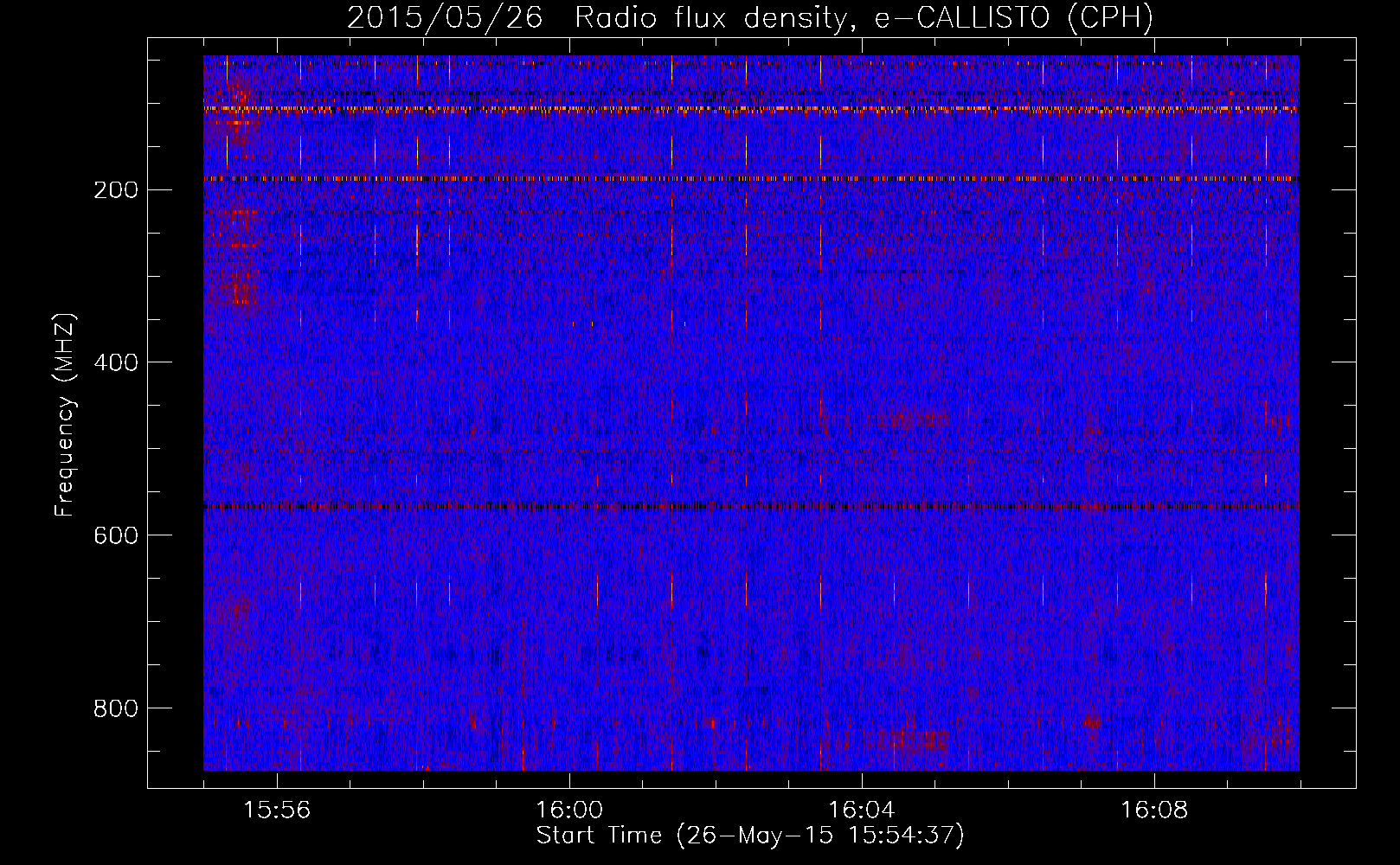Image resolution: width=1400 pixels, height=865 pixels.
Task: Click the 400 frequency tick label
Action: point(116,363)
